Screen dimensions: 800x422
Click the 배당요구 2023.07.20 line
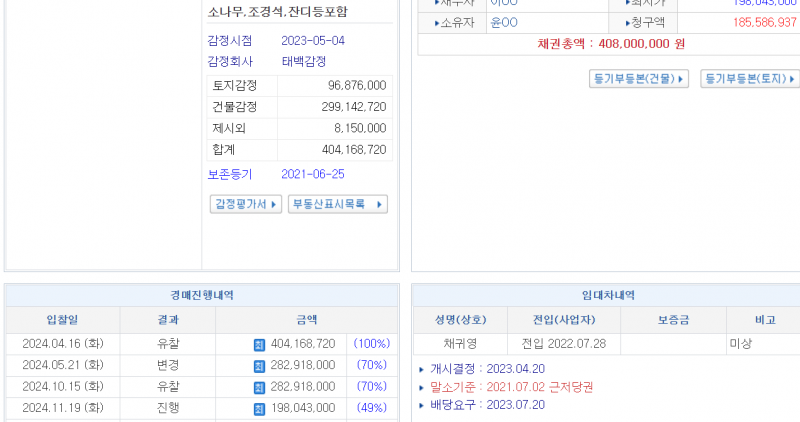point(486,405)
